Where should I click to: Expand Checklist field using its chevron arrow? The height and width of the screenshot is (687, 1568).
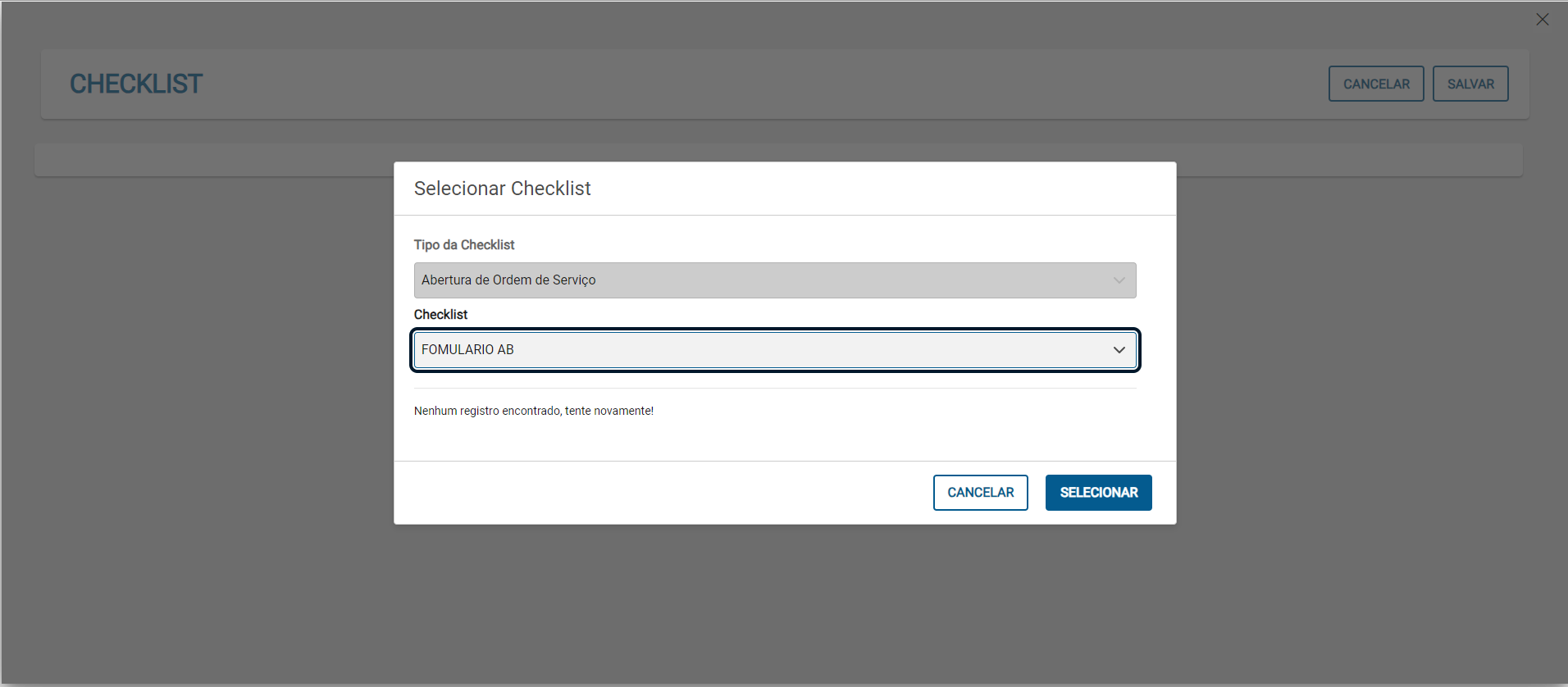(x=1119, y=350)
